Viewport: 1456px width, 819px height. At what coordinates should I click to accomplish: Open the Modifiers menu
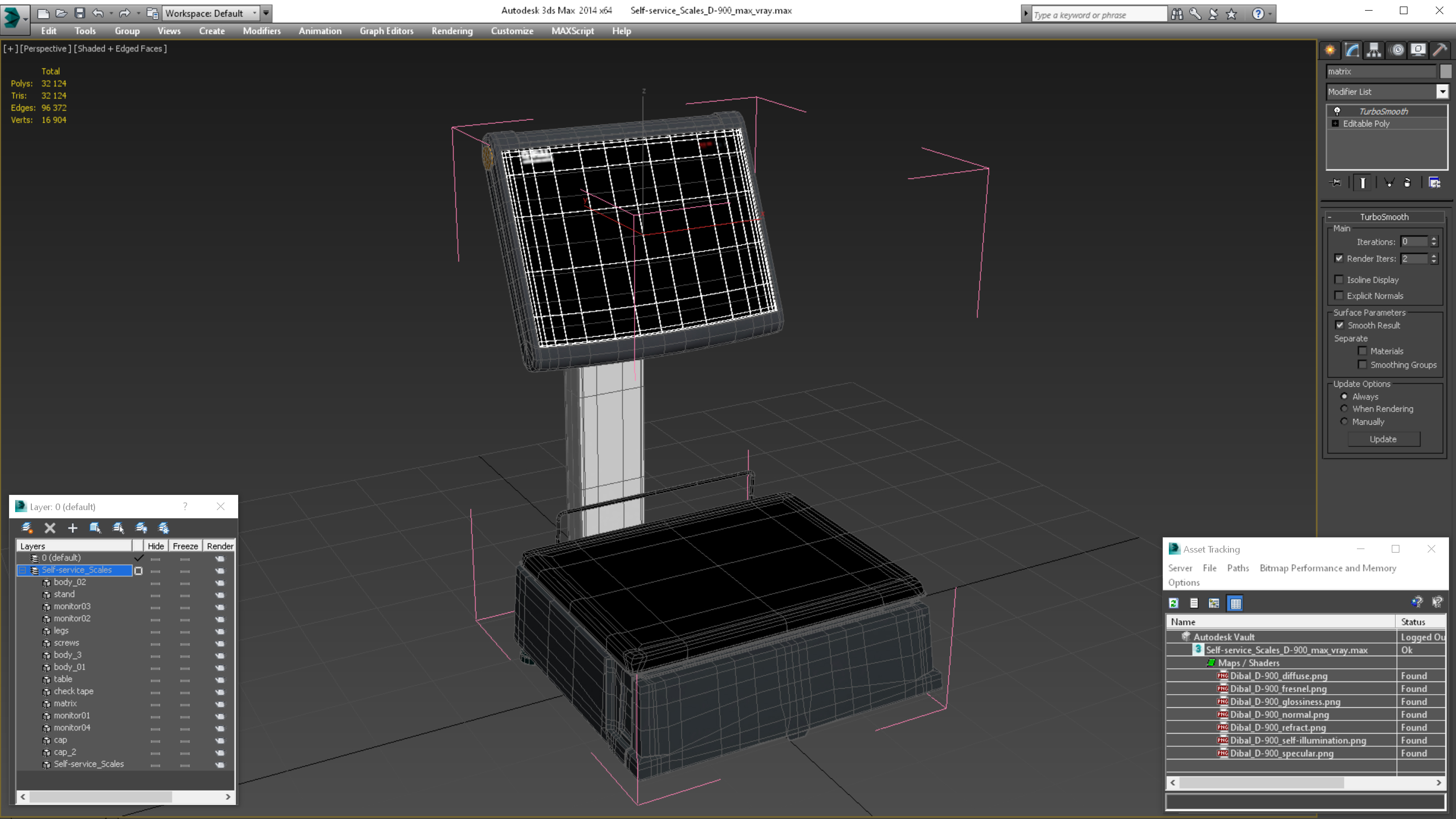click(262, 31)
